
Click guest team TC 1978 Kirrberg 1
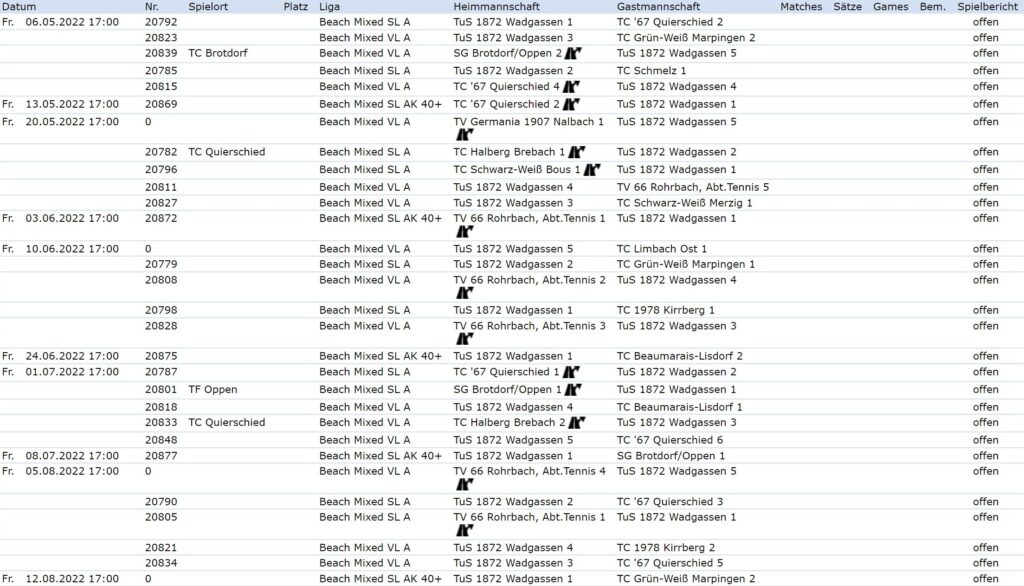coord(665,311)
